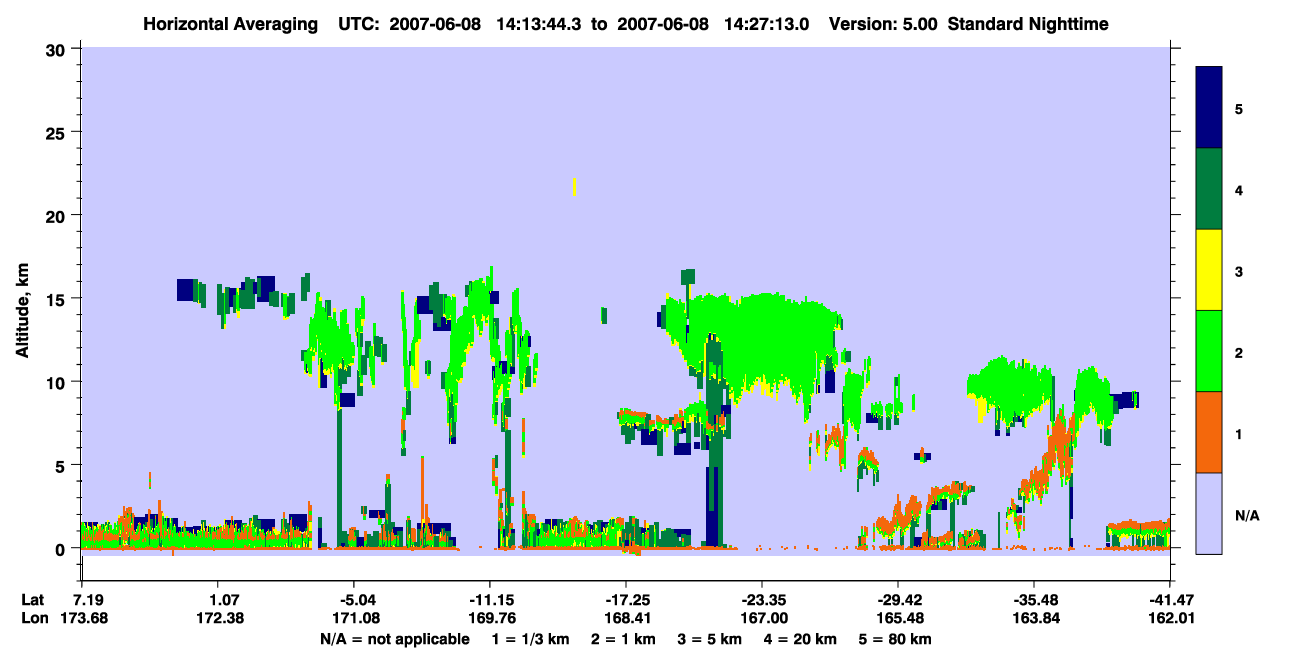Select the lavender N/A legend swatch
Image resolution: width=1300 pixels, height=667 pixels.
pos(1209,513)
